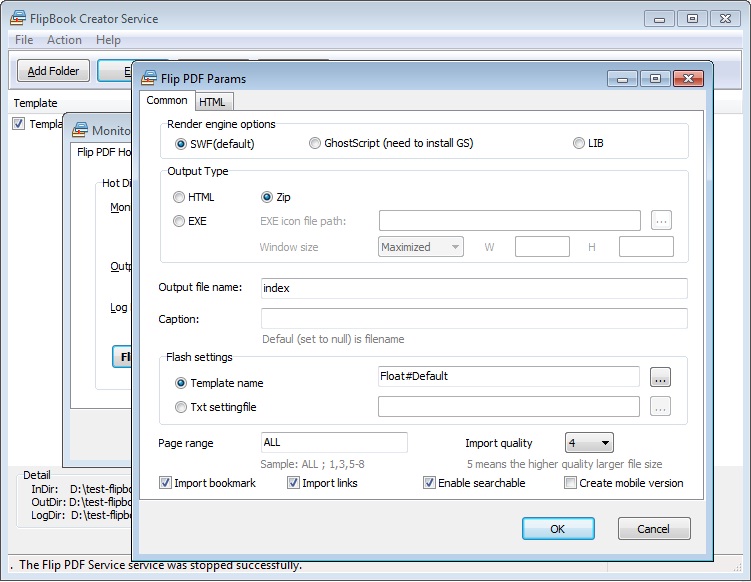Browse for EXE icon file path

click(661, 220)
